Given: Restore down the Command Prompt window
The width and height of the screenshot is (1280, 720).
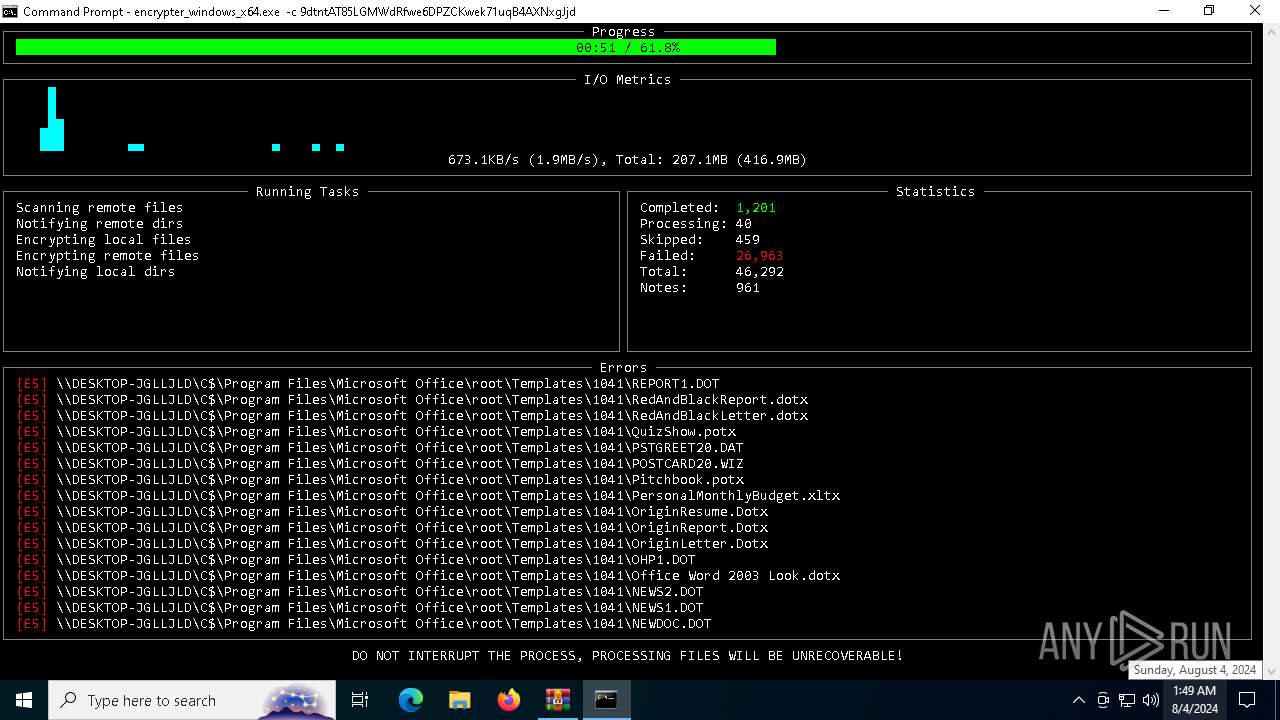Looking at the screenshot, I should [1209, 11].
